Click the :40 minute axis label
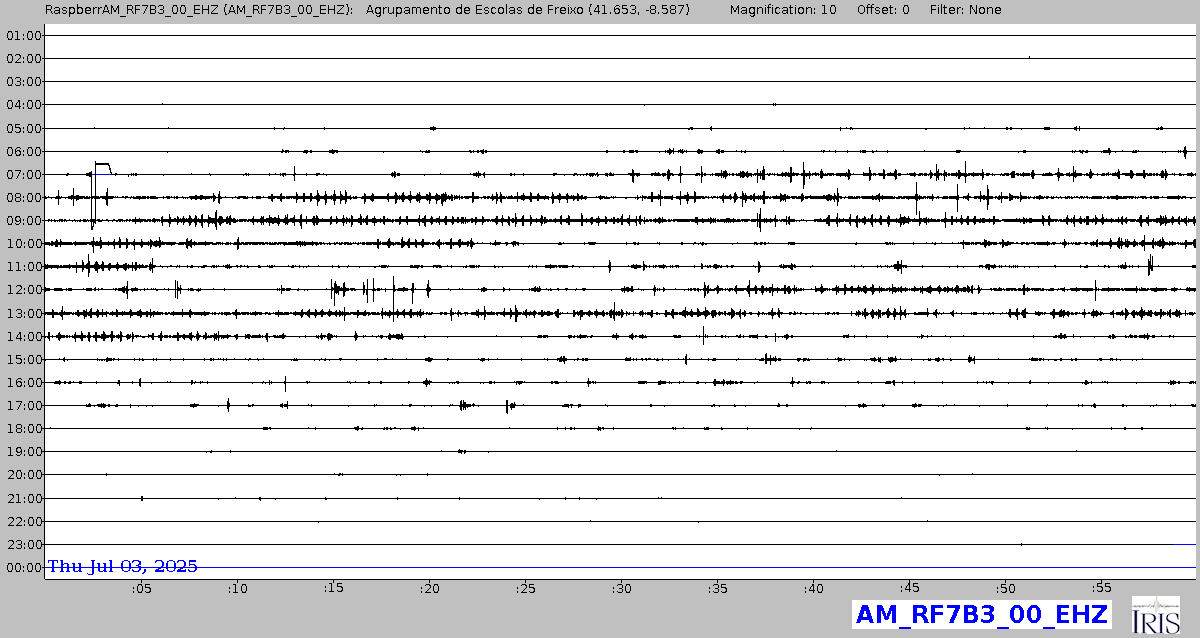The width and height of the screenshot is (1200, 638). click(x=813, y=588)
